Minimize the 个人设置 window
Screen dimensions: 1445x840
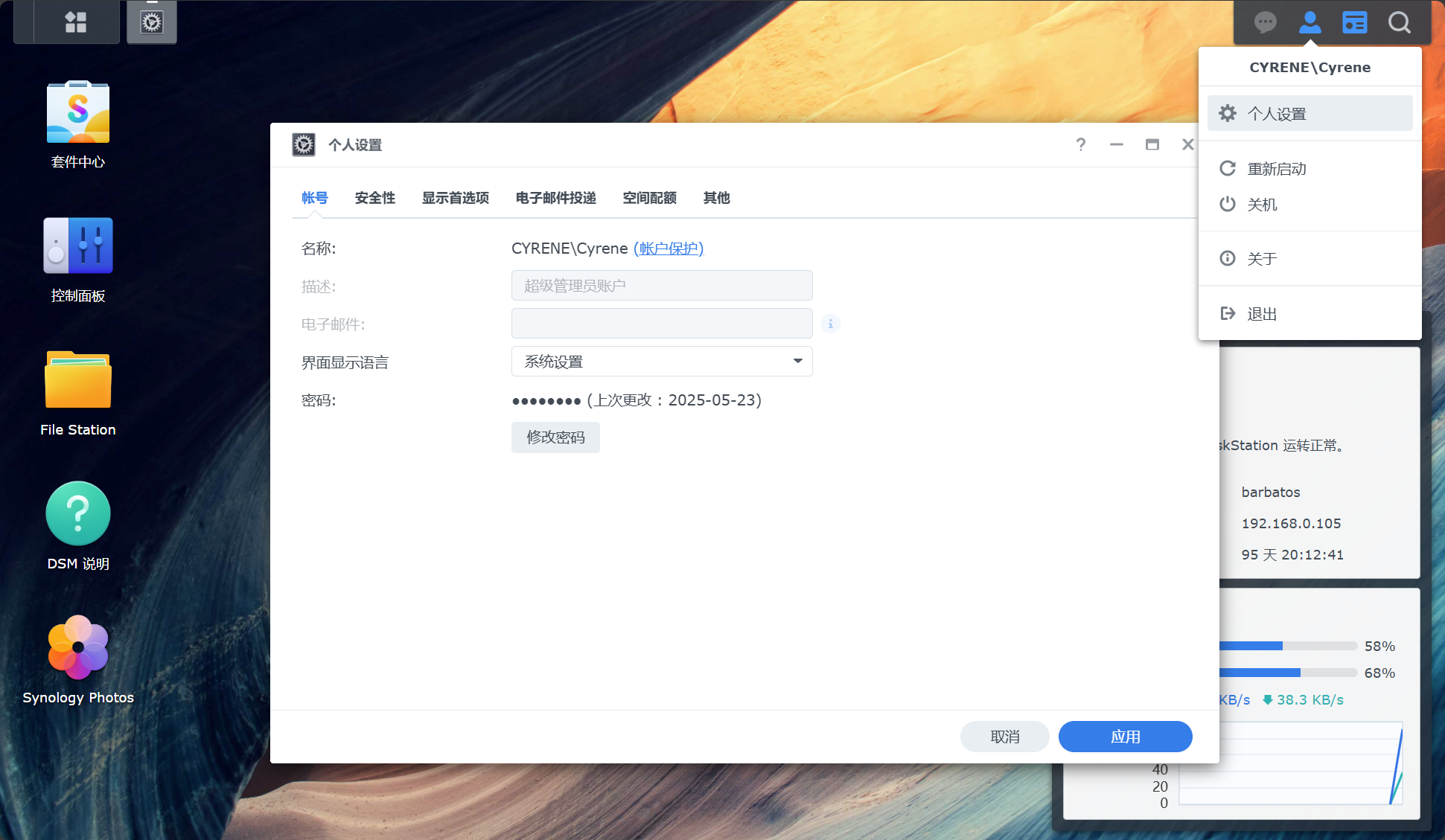(1117, 144)
